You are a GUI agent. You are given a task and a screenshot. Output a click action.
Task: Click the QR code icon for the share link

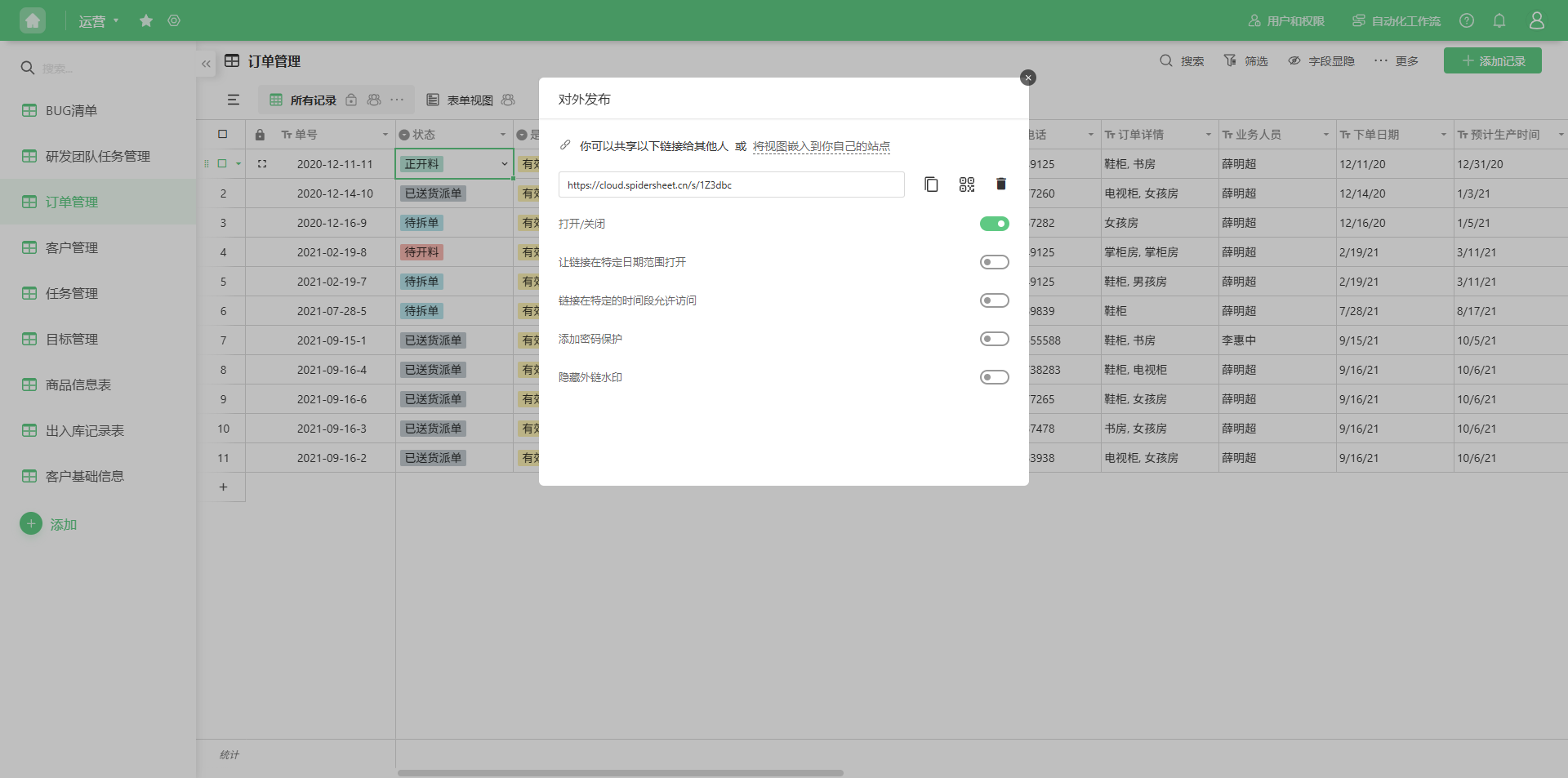[x=966, y=184]
